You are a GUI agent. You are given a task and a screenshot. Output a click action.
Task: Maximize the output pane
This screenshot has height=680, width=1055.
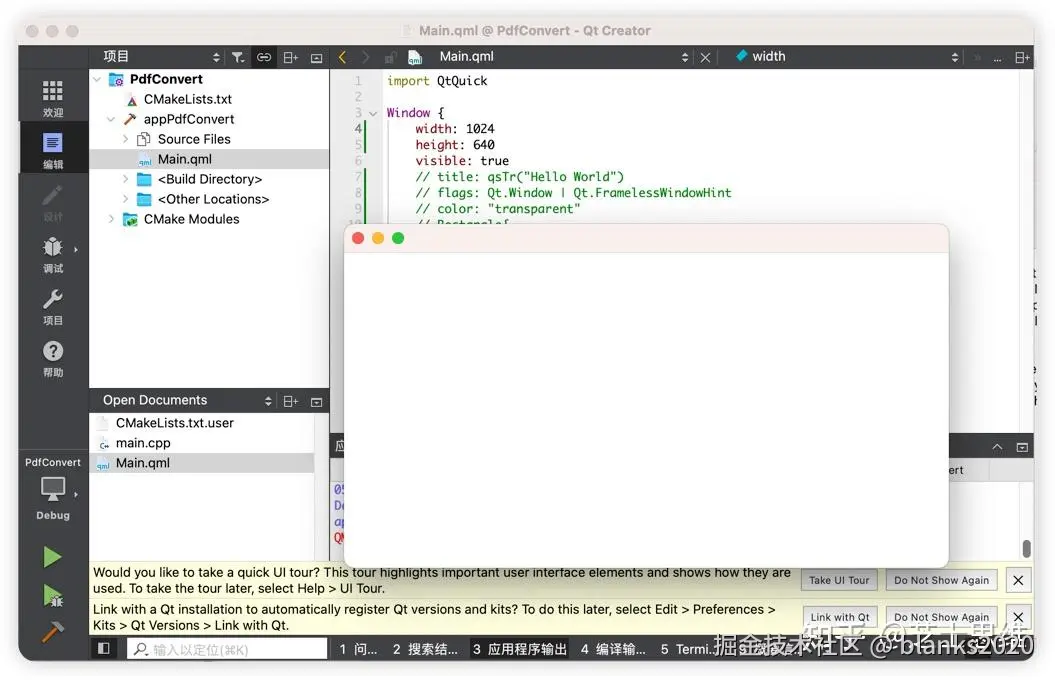pyautogui.click(x=1022, y=447)
